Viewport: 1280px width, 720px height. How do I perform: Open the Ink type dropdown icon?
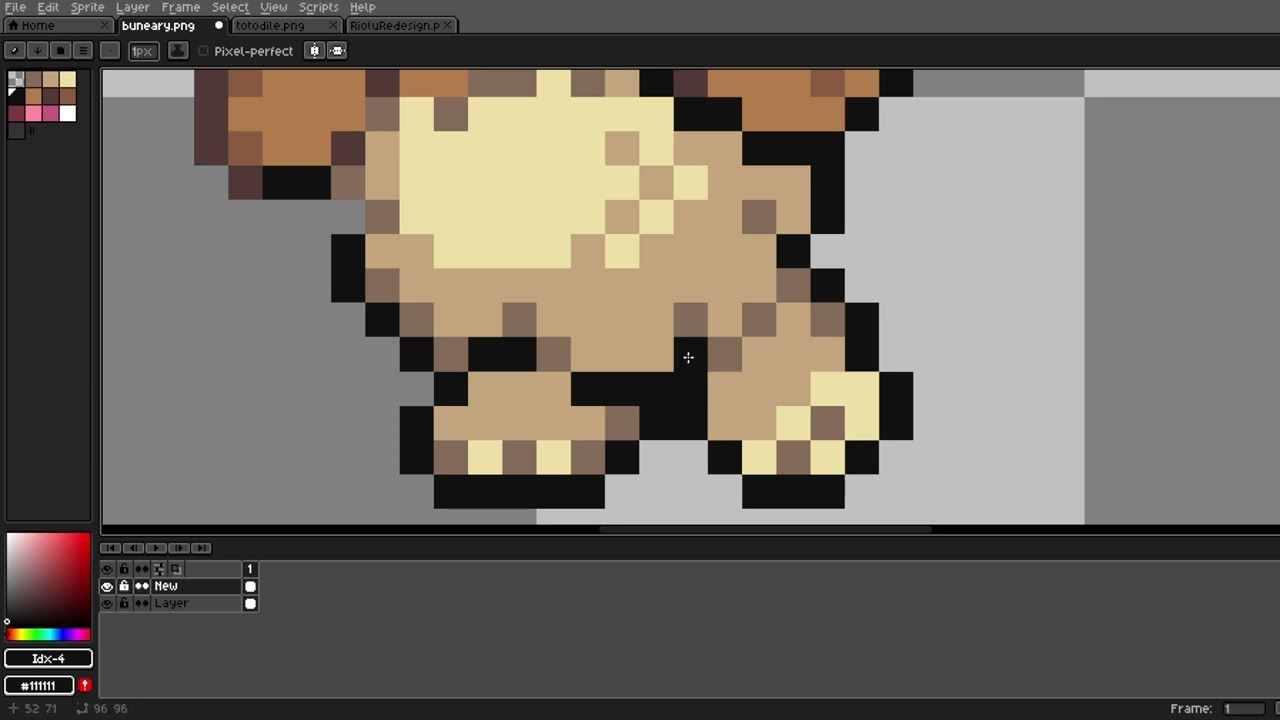point(178,51)
